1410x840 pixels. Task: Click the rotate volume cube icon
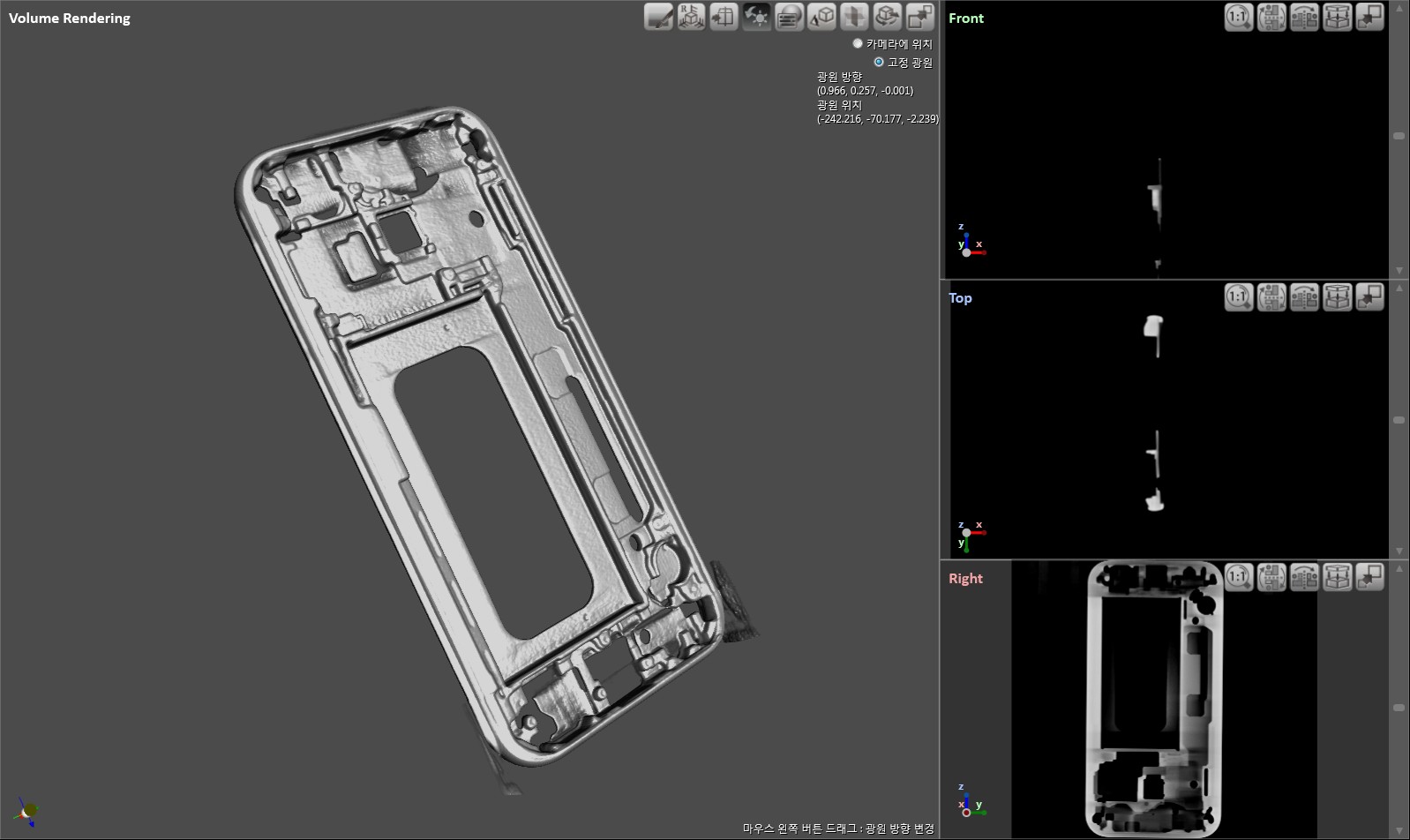point(887,17)
